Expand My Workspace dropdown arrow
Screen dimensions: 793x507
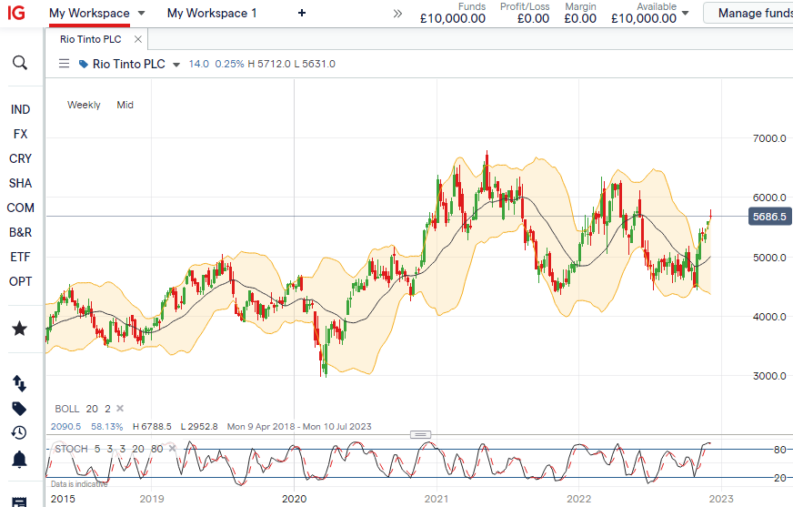[x=142, y=13]
